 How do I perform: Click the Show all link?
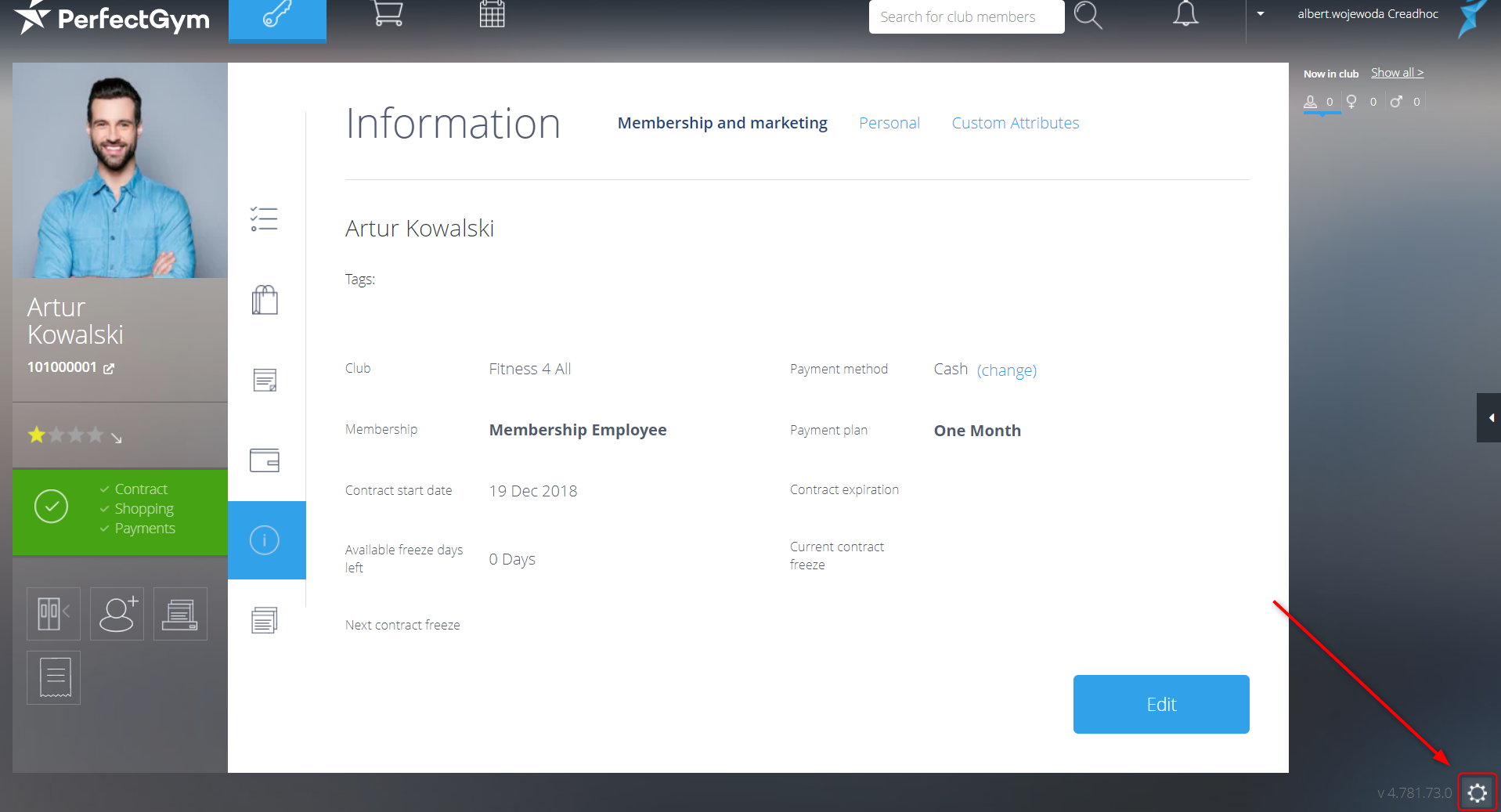pyautogui.click(x=1397, y=73)
